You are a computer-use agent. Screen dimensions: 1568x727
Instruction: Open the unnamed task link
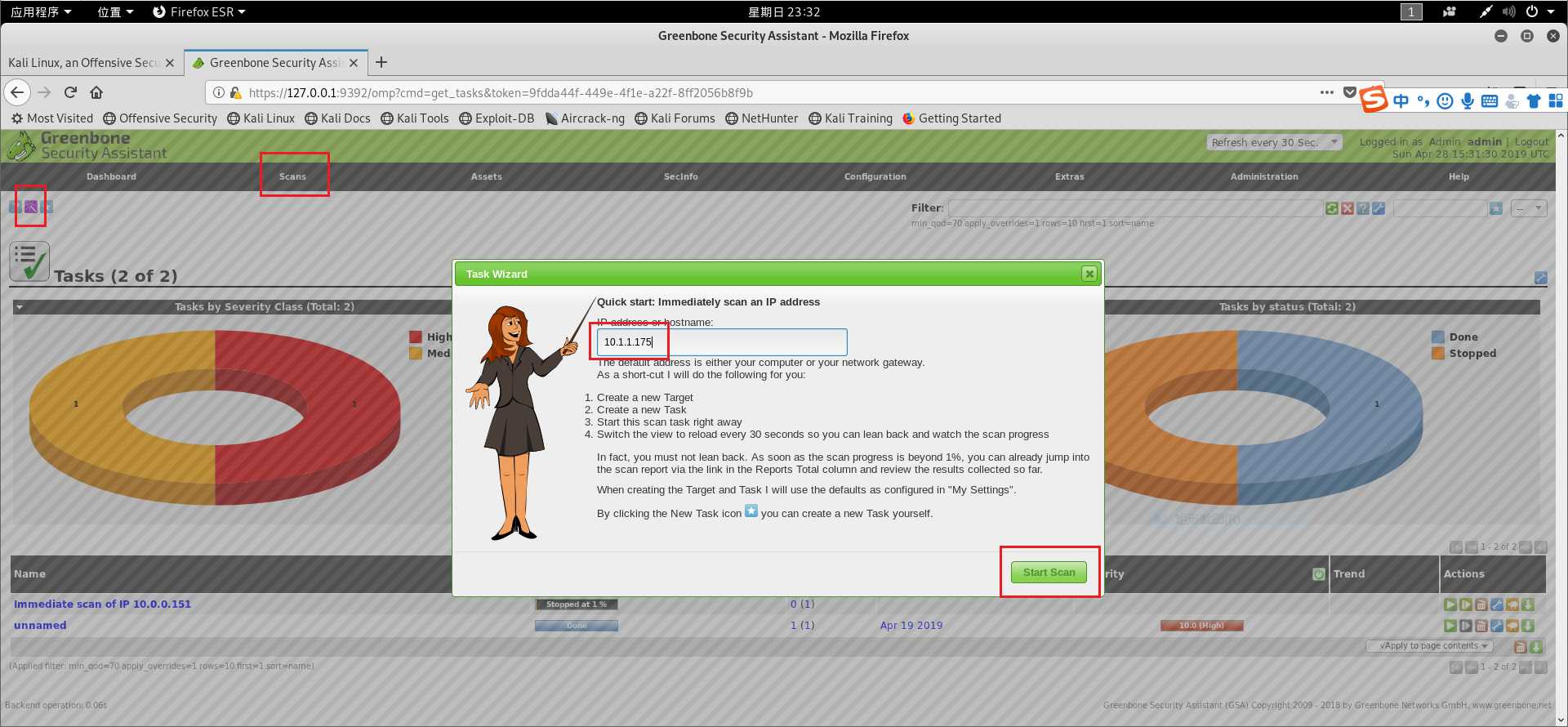[40, 626]
